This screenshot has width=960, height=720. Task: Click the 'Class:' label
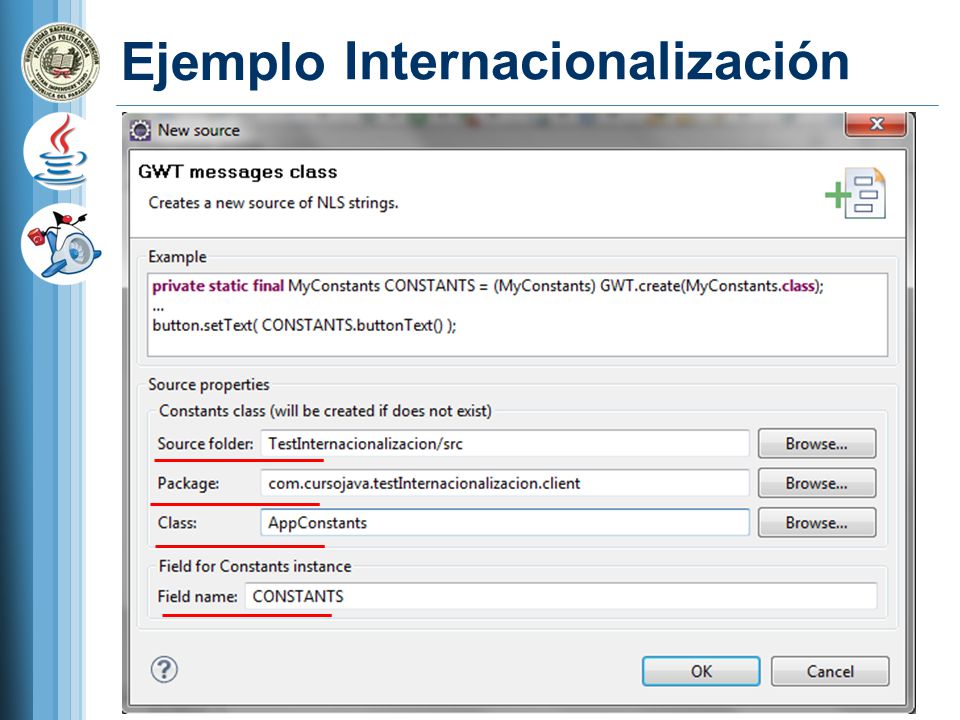[177, 523]
